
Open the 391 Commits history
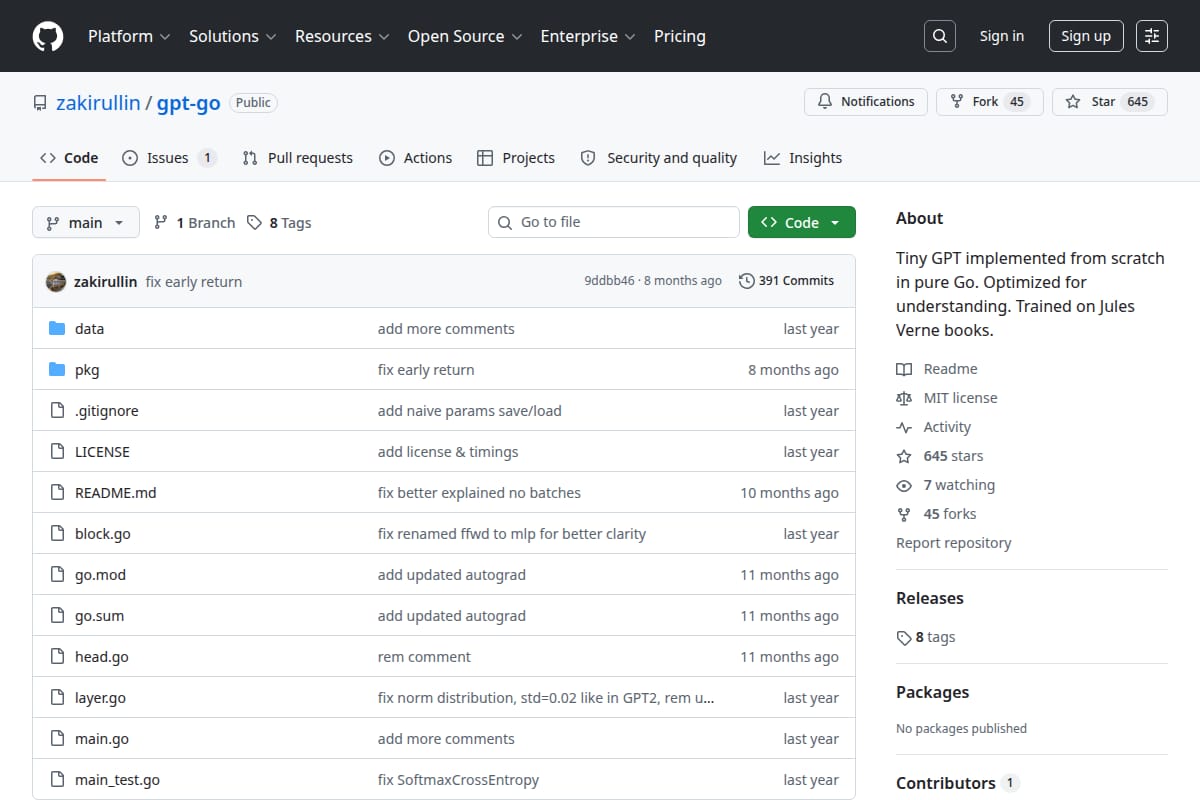point(786,281)
